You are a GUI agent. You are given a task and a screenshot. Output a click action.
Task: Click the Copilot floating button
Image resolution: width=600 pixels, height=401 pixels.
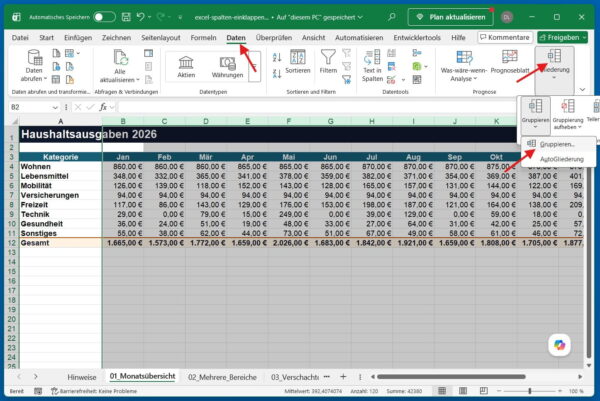click(559, 345)
